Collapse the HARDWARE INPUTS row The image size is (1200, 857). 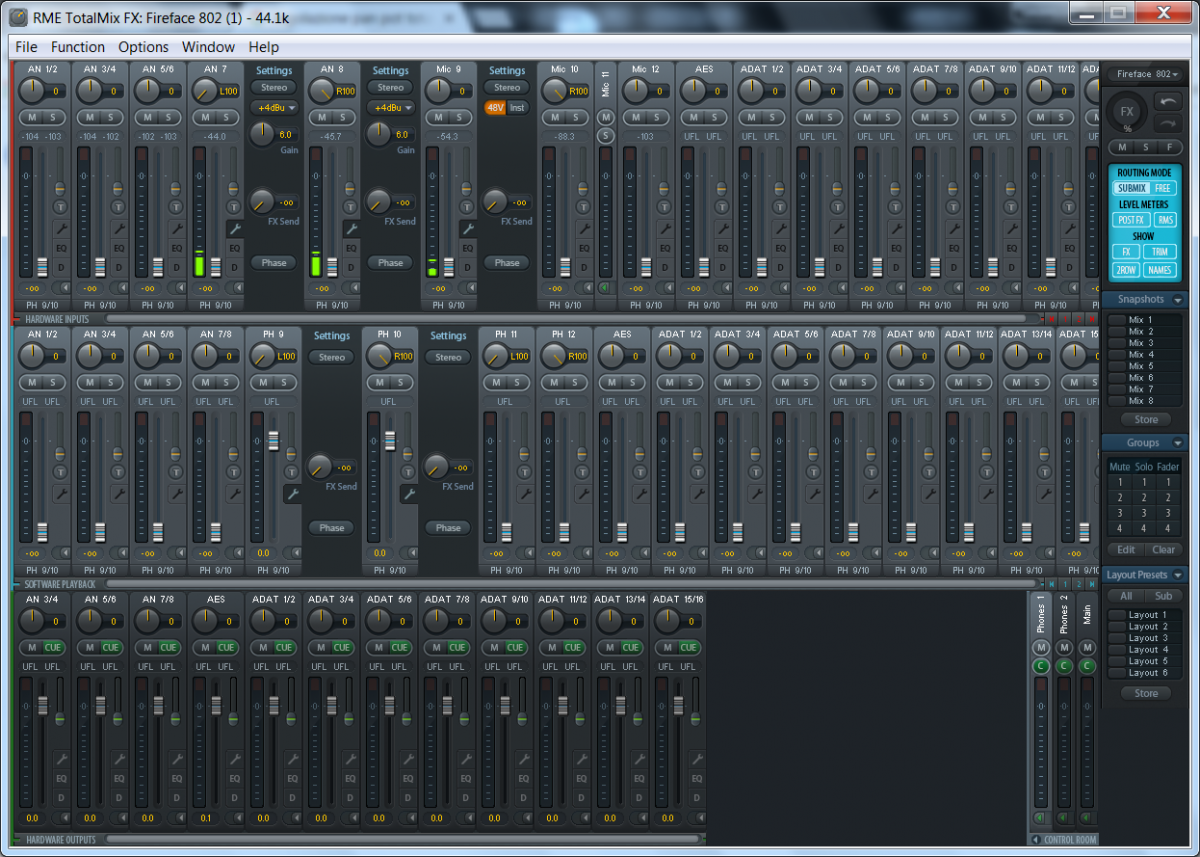click(17, 318)
